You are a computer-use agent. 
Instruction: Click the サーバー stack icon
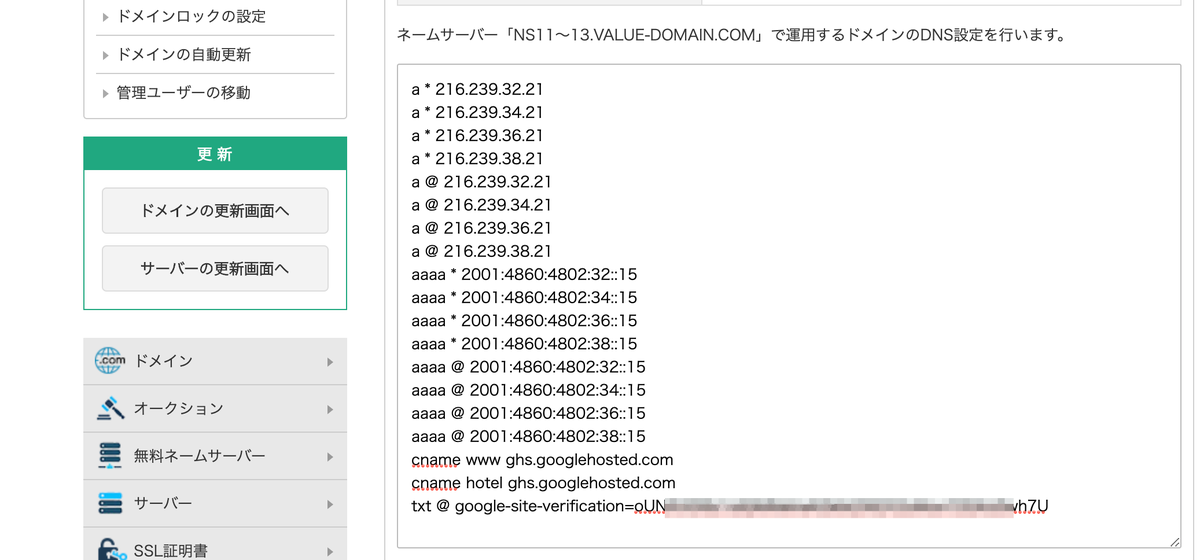tap(109, 503)
